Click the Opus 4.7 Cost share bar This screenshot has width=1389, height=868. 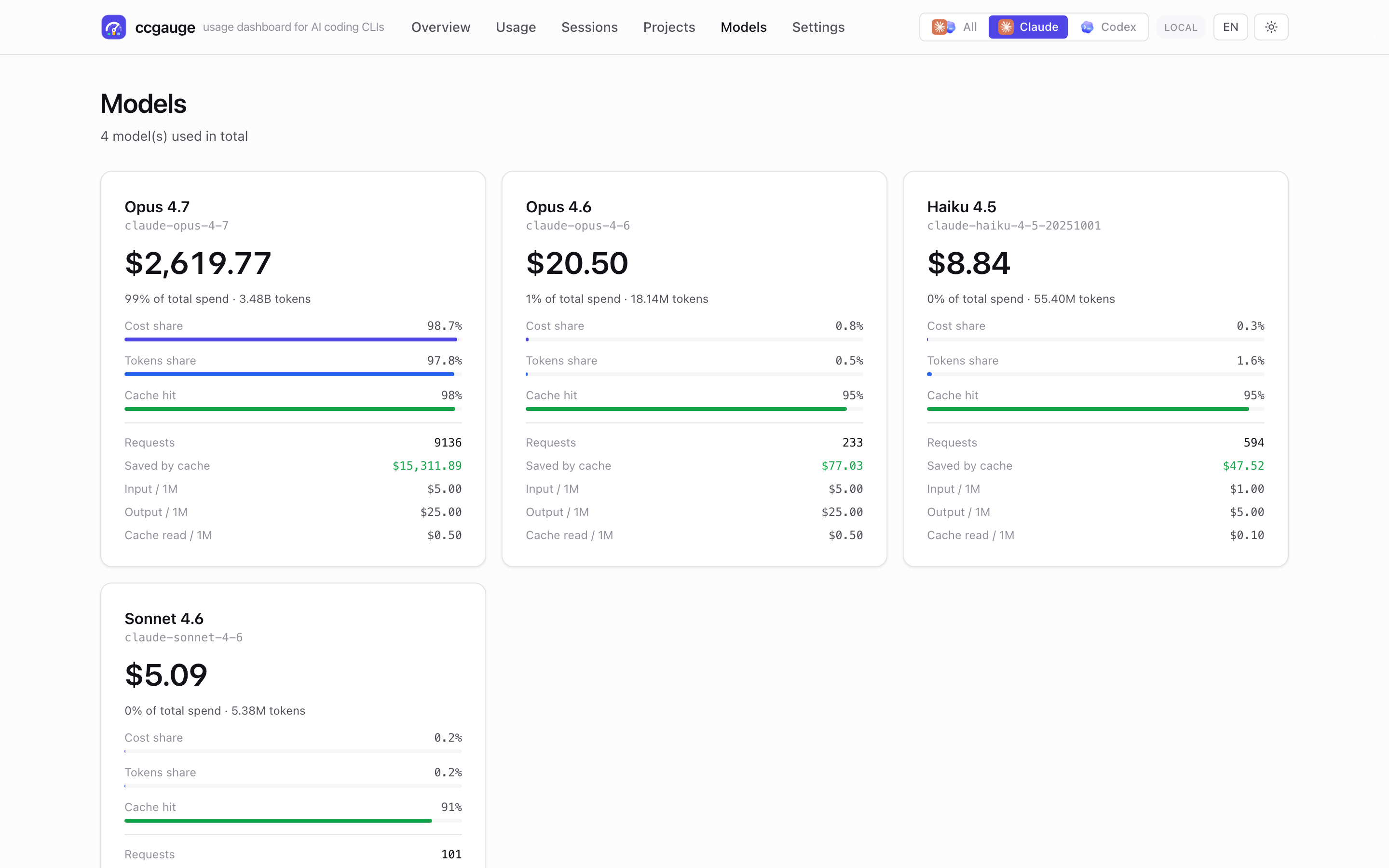tap(293, 339)
